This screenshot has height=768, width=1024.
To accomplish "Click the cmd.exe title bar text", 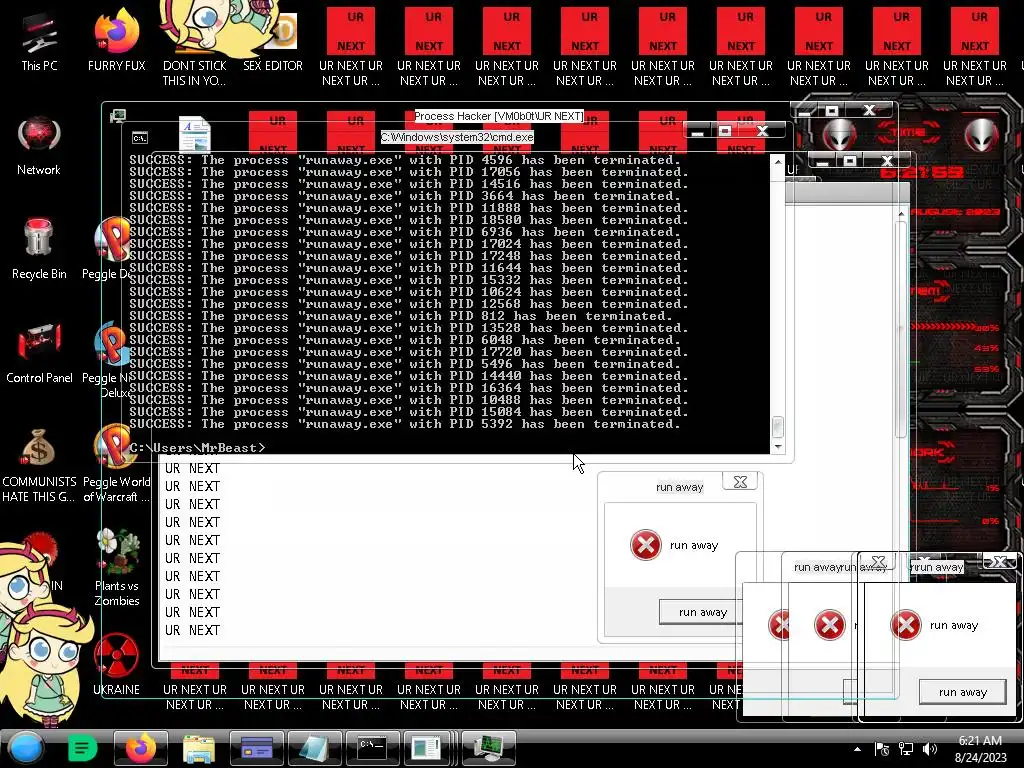I will [457, 137].
